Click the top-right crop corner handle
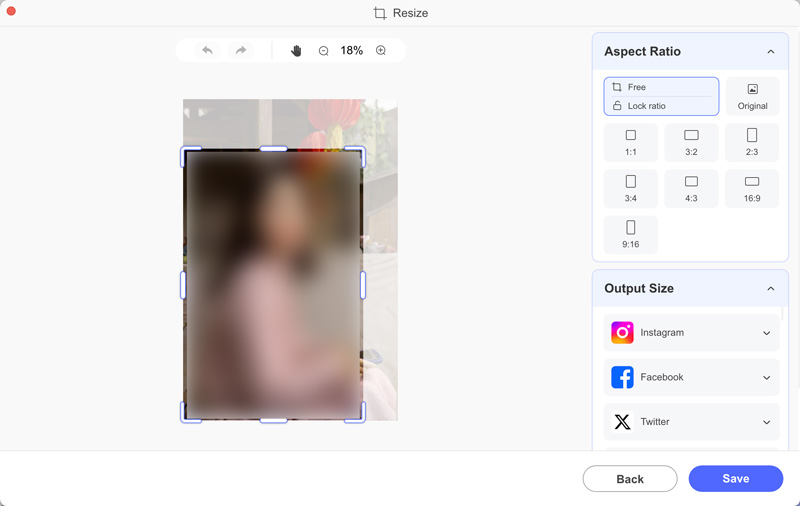 tap(359, 153)
